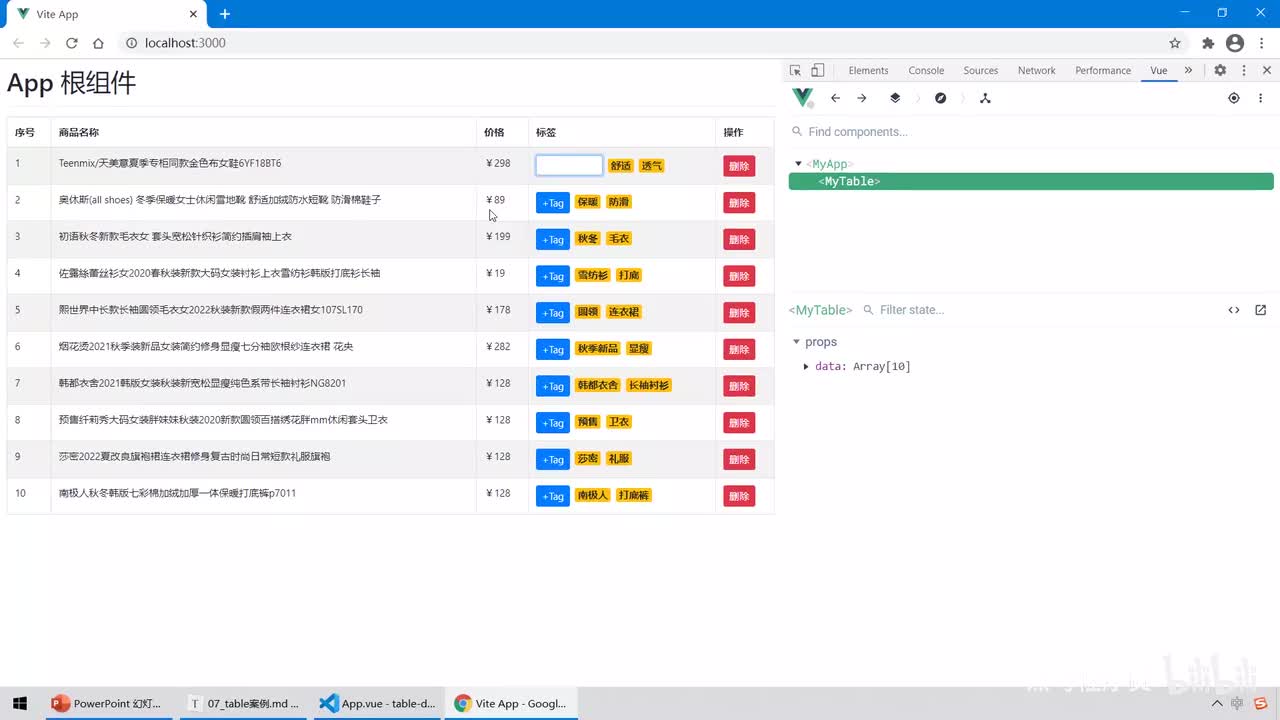
Task: Reload the browser page
Action: 72,43
